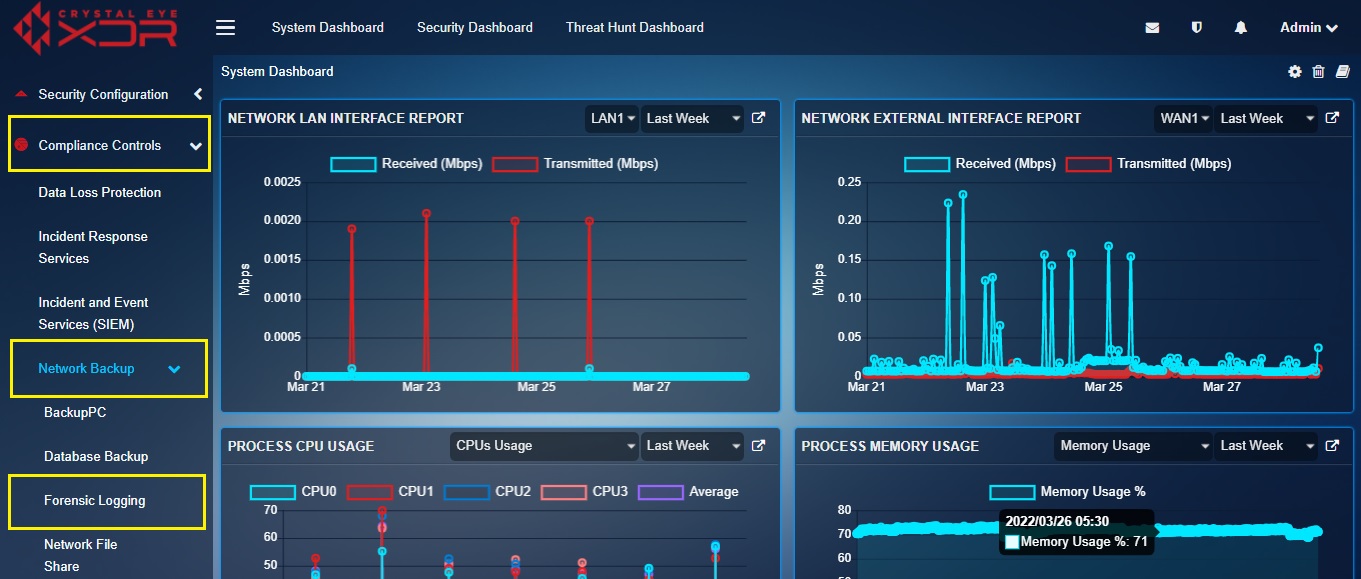
Task: Toggle CPU3 legend series
Action: tap(584, 492)
